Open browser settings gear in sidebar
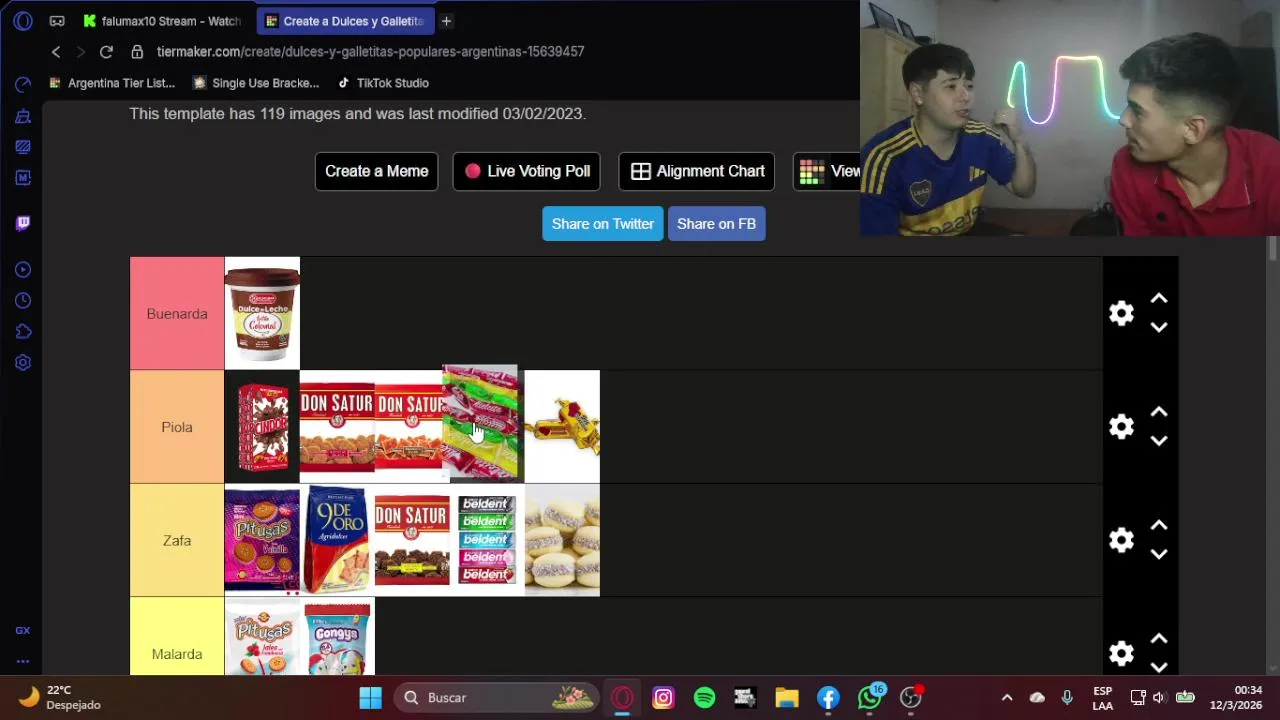1280x720 pixels. (23, 363)
